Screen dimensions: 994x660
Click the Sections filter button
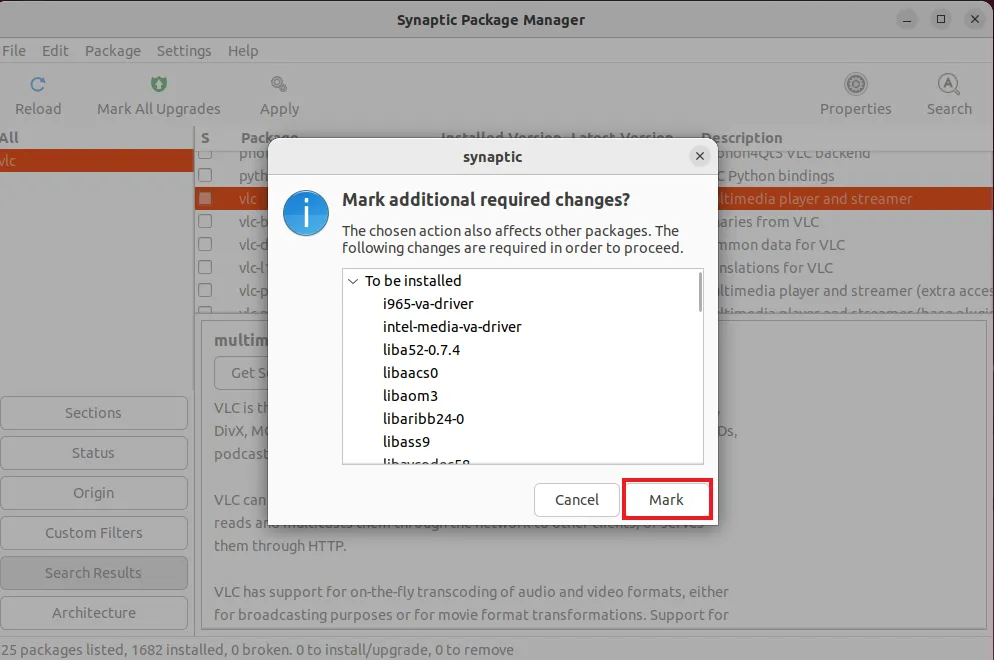[94, 413]
